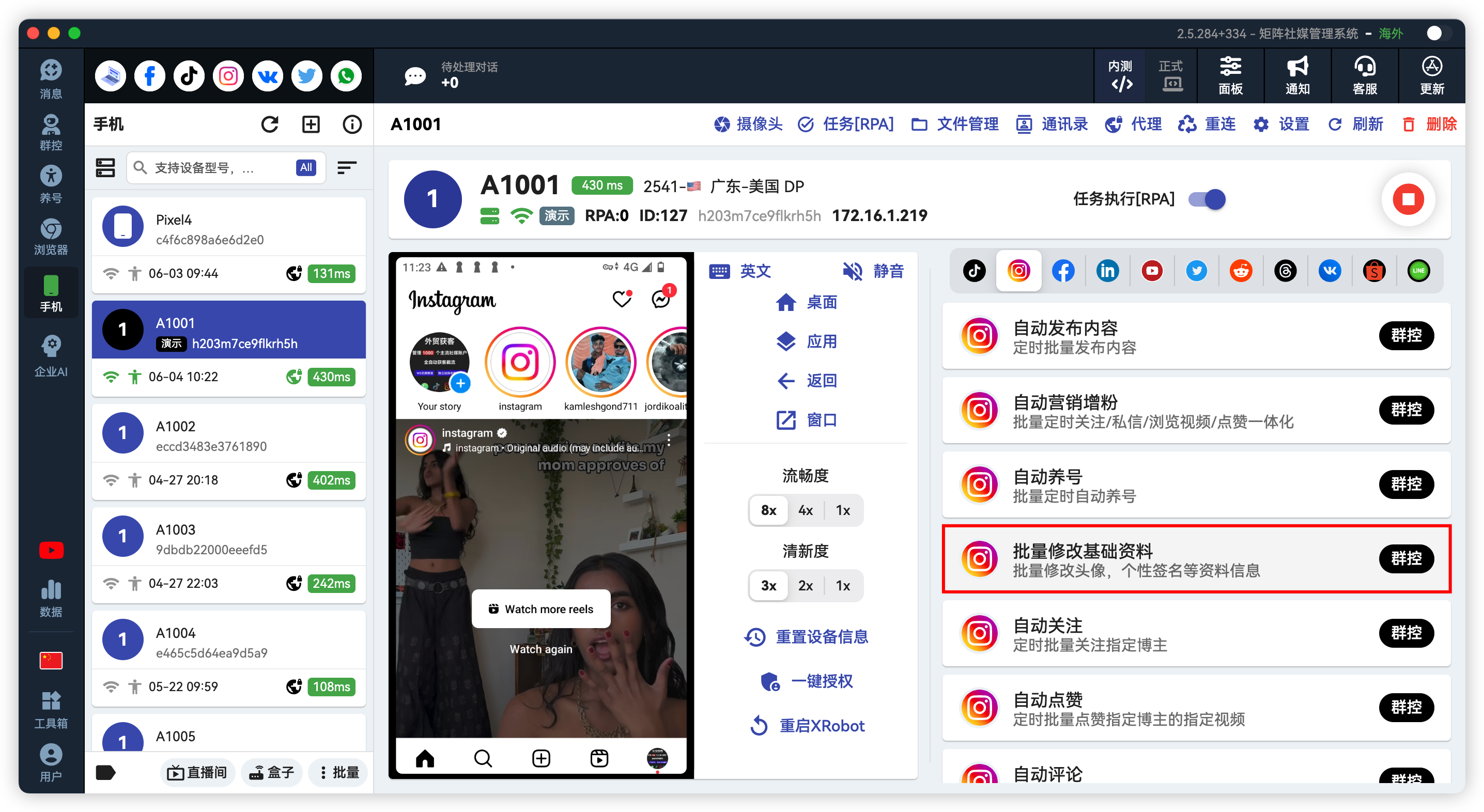Click 重置设备信息 link
The width and height of the screenshot is (1484, 812).
806,636
